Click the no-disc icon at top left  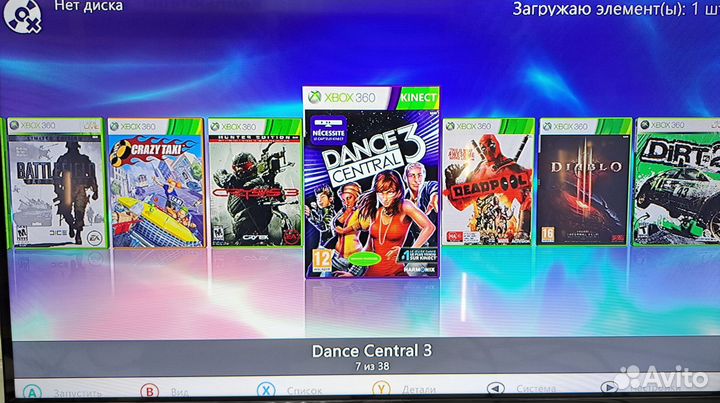pos(22,16)
